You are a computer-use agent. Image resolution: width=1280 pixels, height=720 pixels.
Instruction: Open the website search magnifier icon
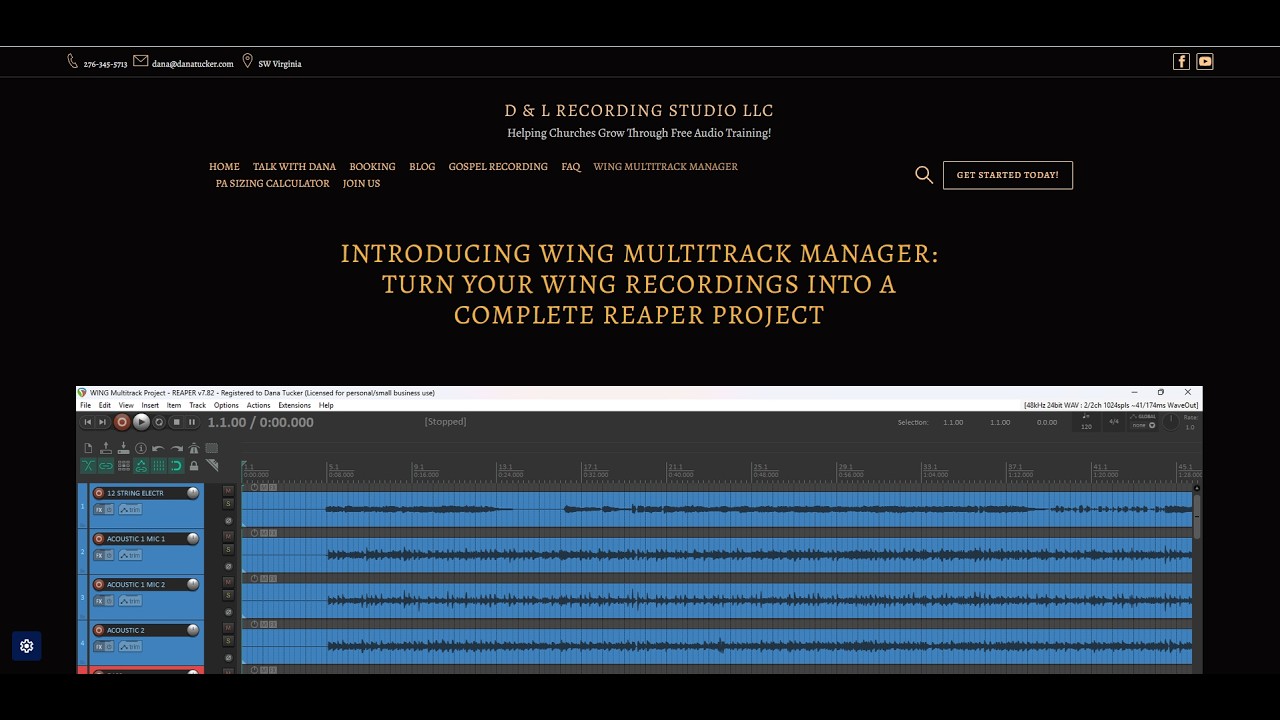(924, 175)
